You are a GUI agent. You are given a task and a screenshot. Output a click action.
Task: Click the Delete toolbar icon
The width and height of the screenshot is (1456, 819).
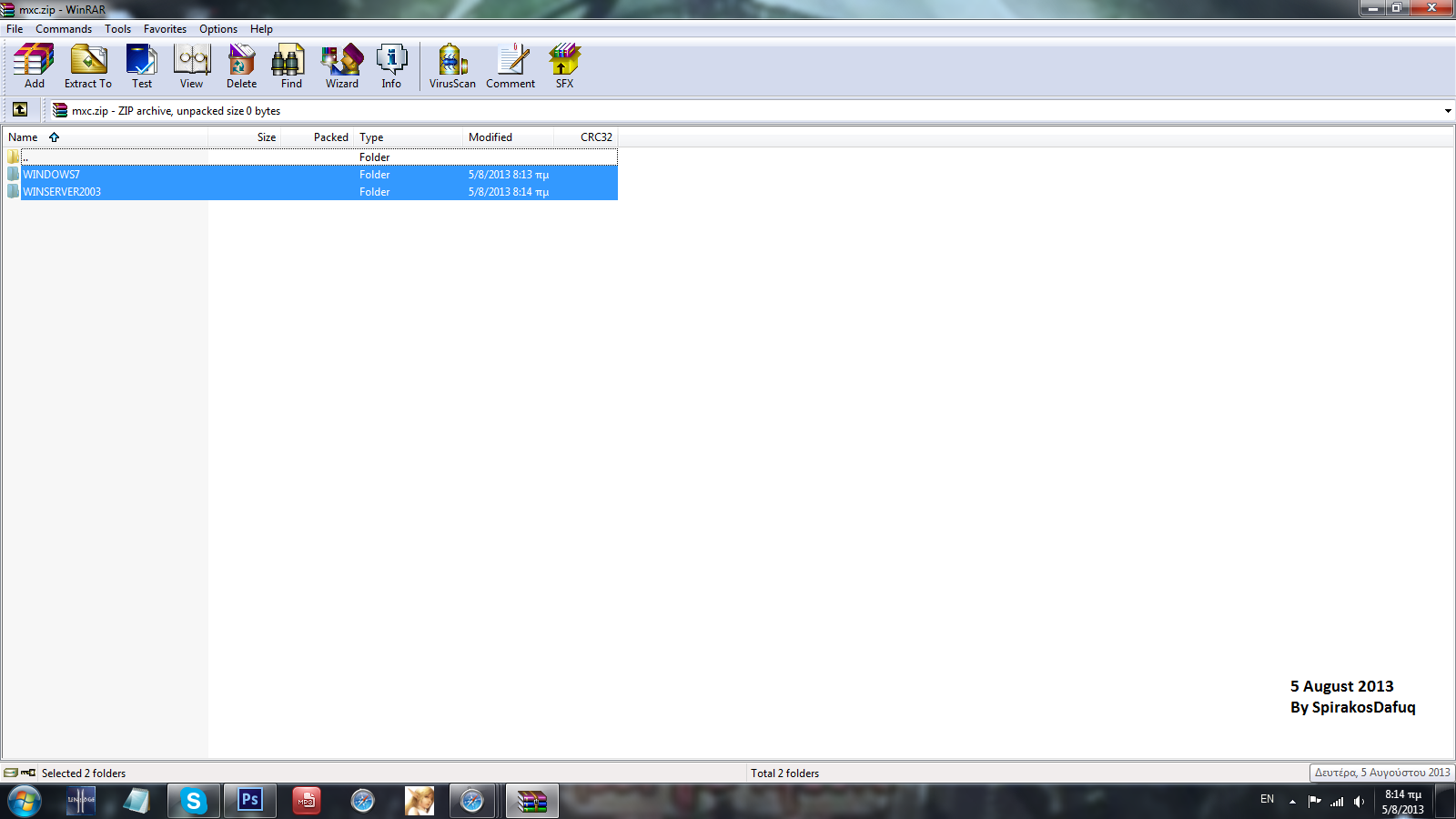pyautogui.click(x=241, y=66)
